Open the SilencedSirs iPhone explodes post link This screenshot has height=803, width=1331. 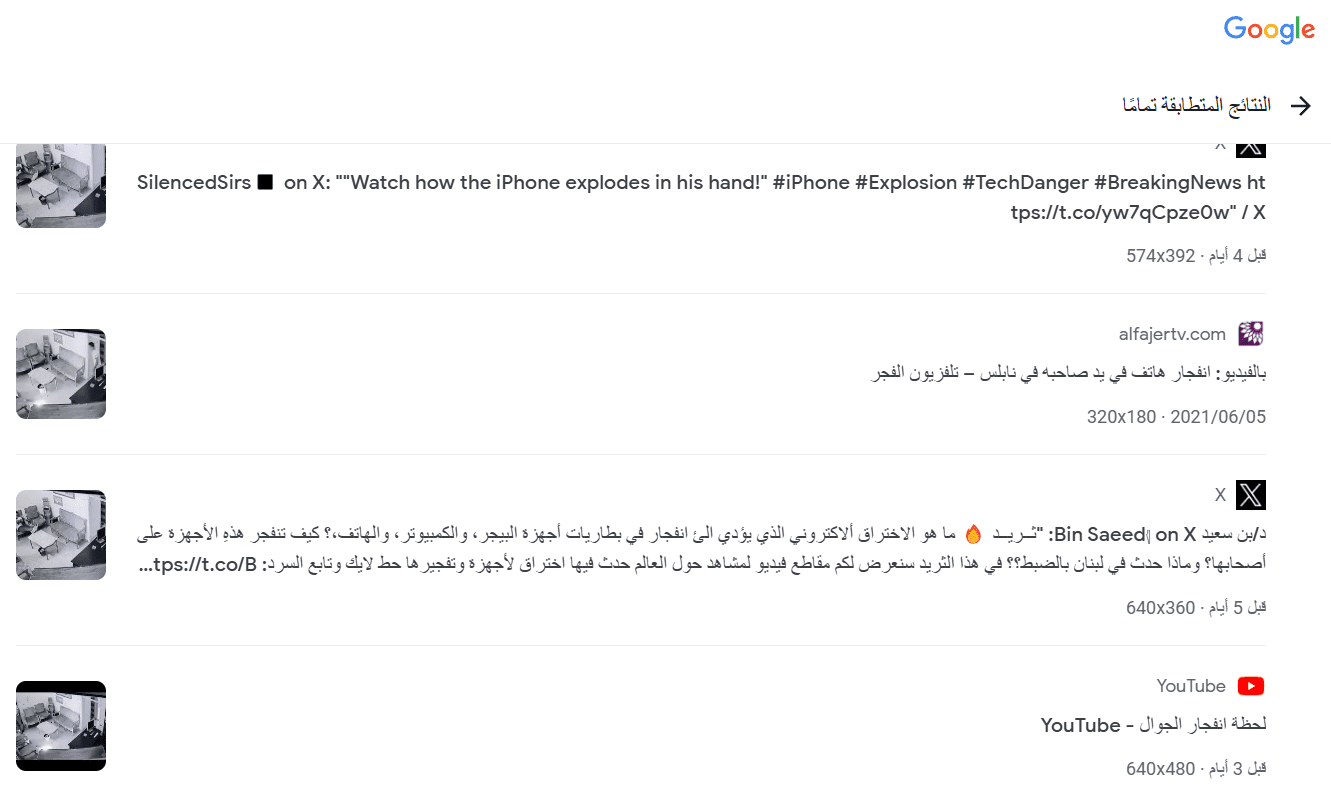701,198
